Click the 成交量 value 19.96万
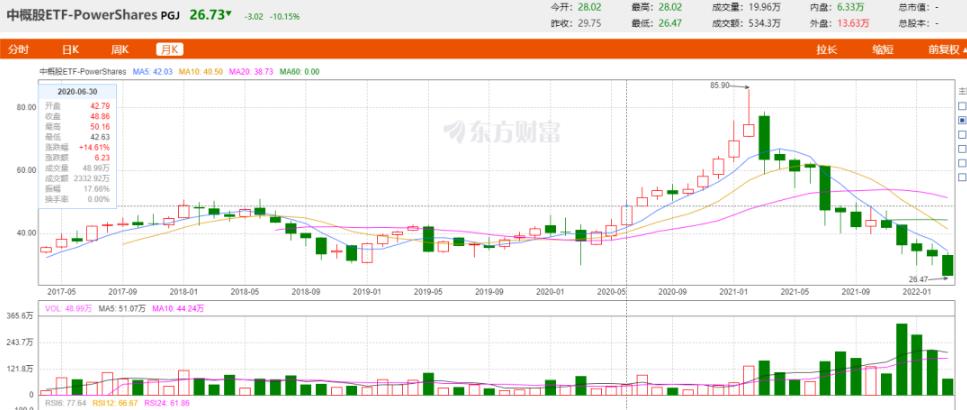Screen dimensions: 967x410 (x=764, y=7)
